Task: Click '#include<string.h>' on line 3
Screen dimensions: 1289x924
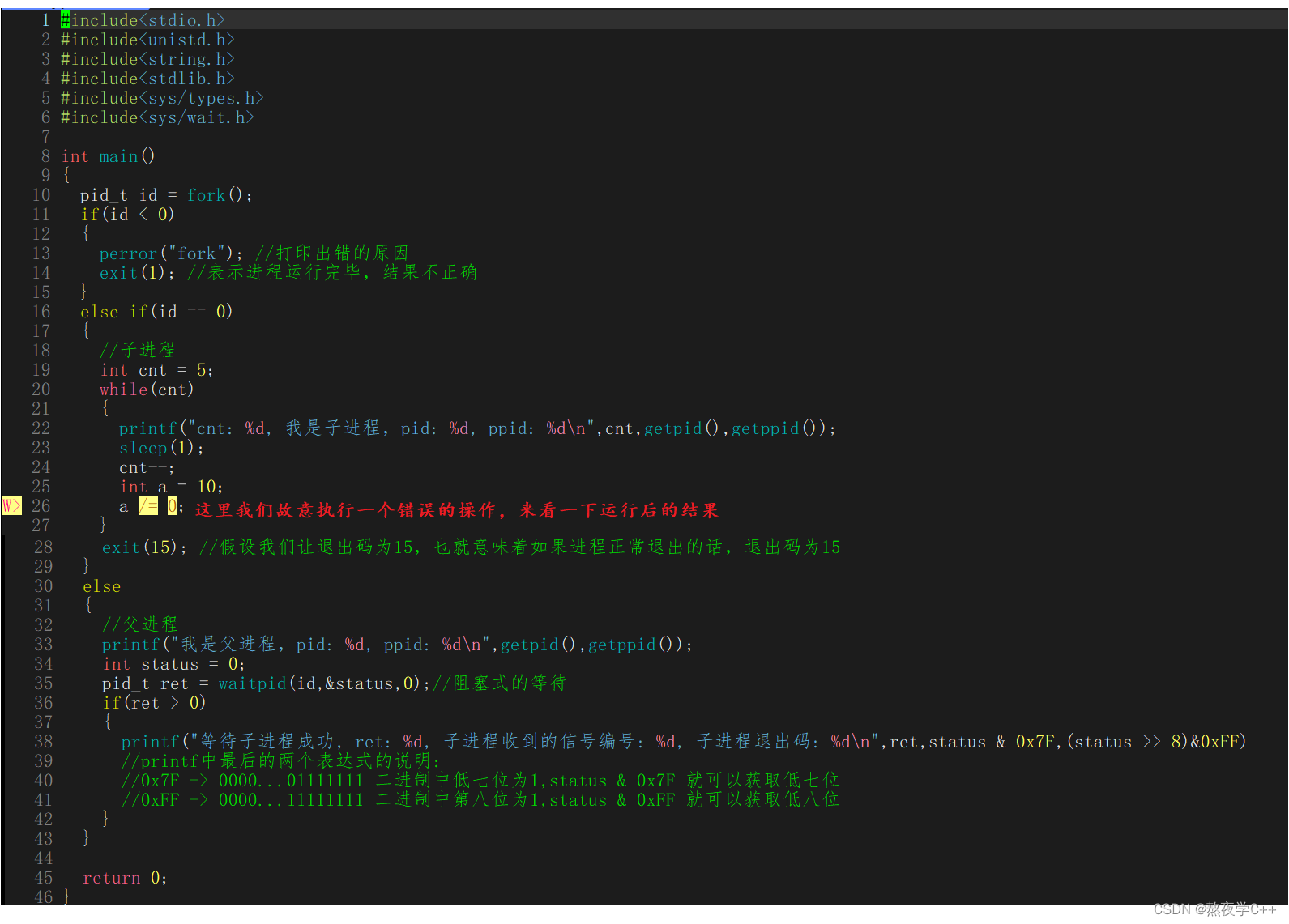Action: tap(147, 59)
